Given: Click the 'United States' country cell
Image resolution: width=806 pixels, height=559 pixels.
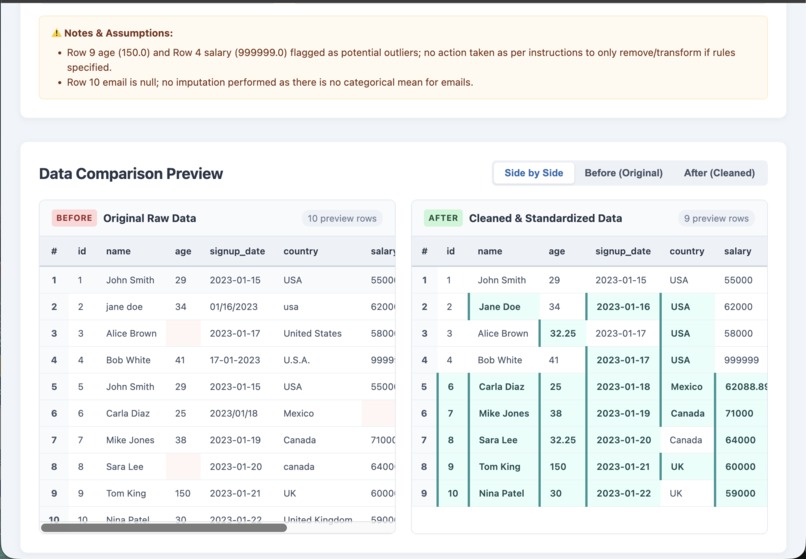Looking at the screenshot, I should 312,333.
